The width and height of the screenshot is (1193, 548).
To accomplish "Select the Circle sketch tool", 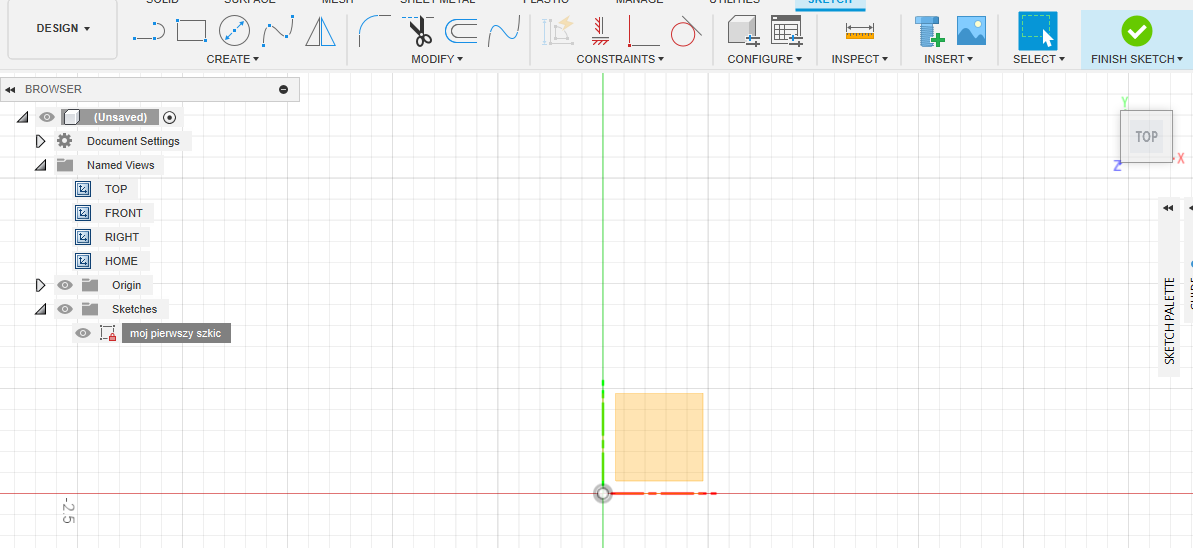I will (234, 31).
